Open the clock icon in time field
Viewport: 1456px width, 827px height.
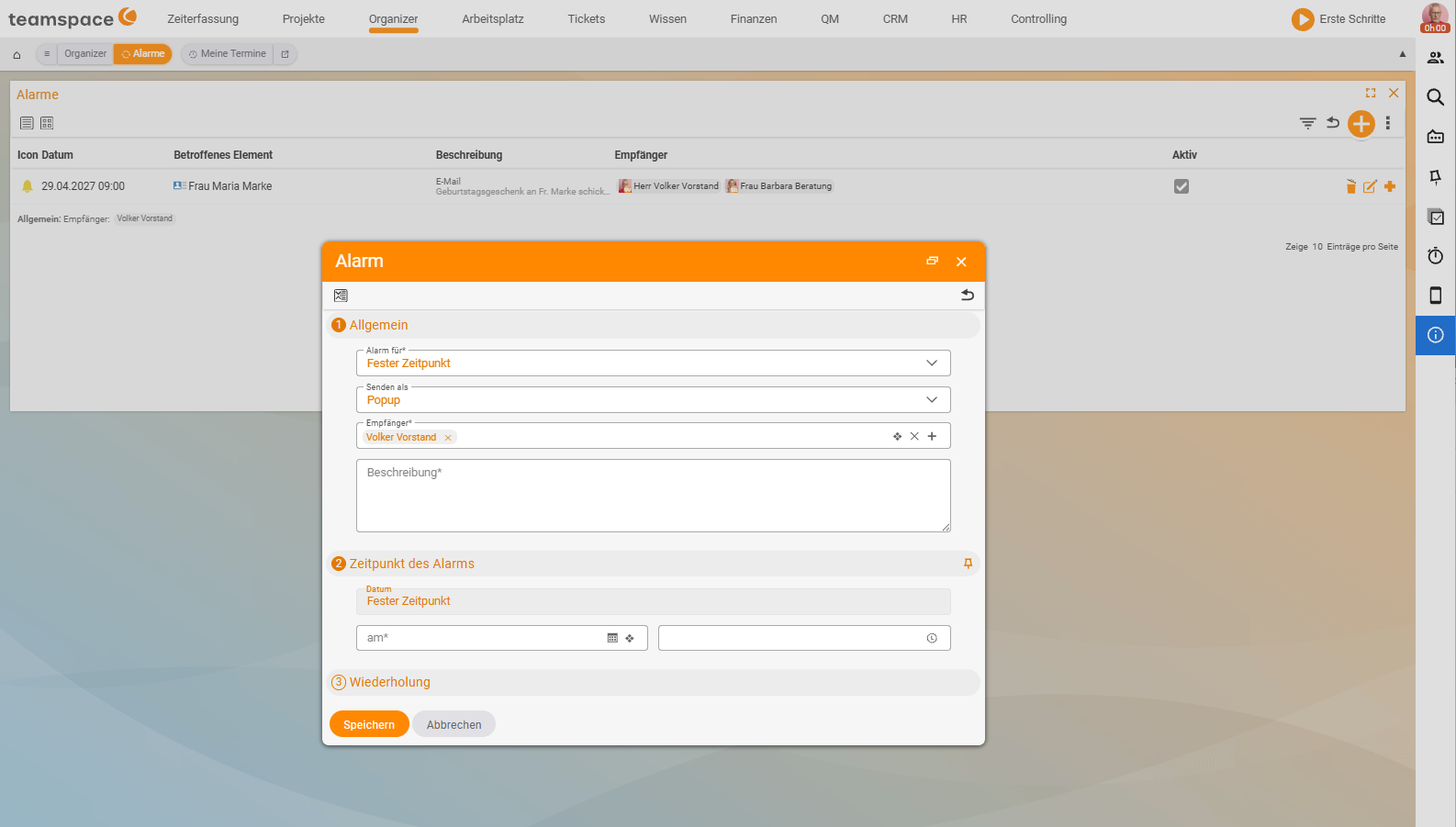(x=932, y=638)
